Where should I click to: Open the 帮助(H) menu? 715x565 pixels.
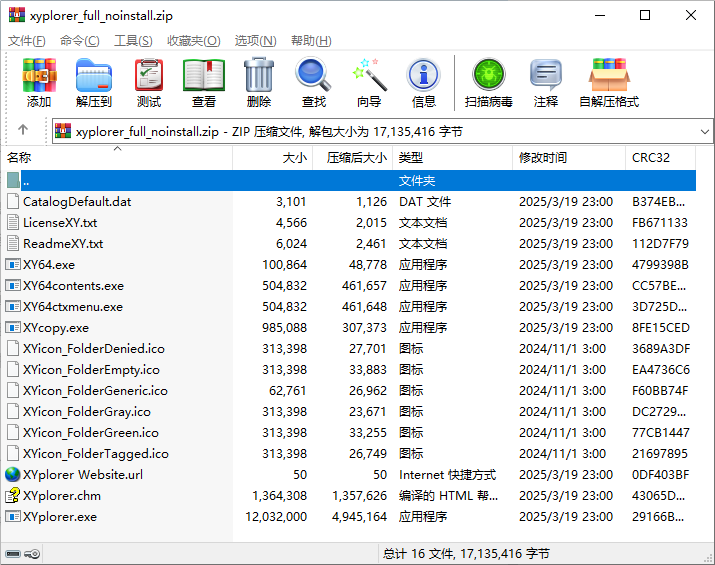[x=311, y=41]
